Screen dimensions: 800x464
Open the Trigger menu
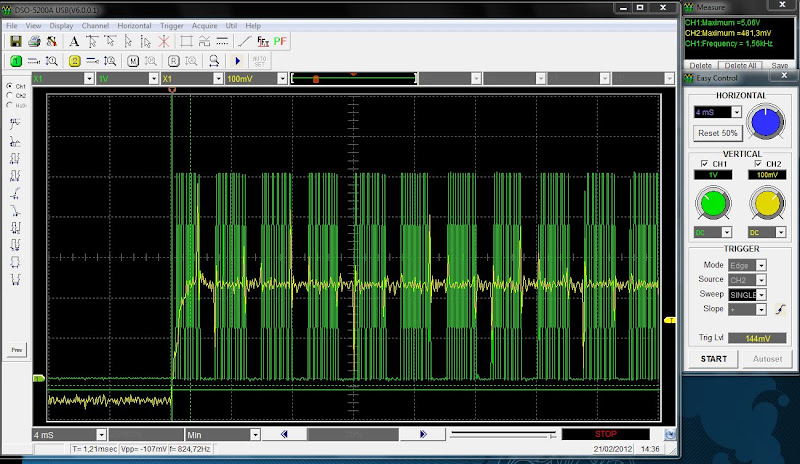click(172, 26)
